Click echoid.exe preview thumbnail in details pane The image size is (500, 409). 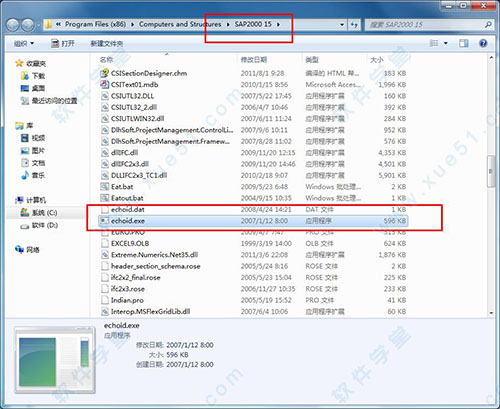(x=55, y=361)
